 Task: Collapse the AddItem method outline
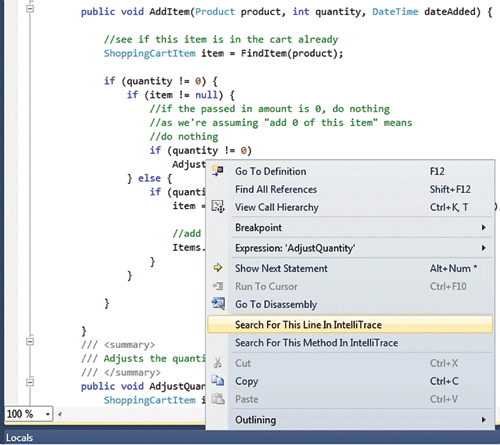30,8
